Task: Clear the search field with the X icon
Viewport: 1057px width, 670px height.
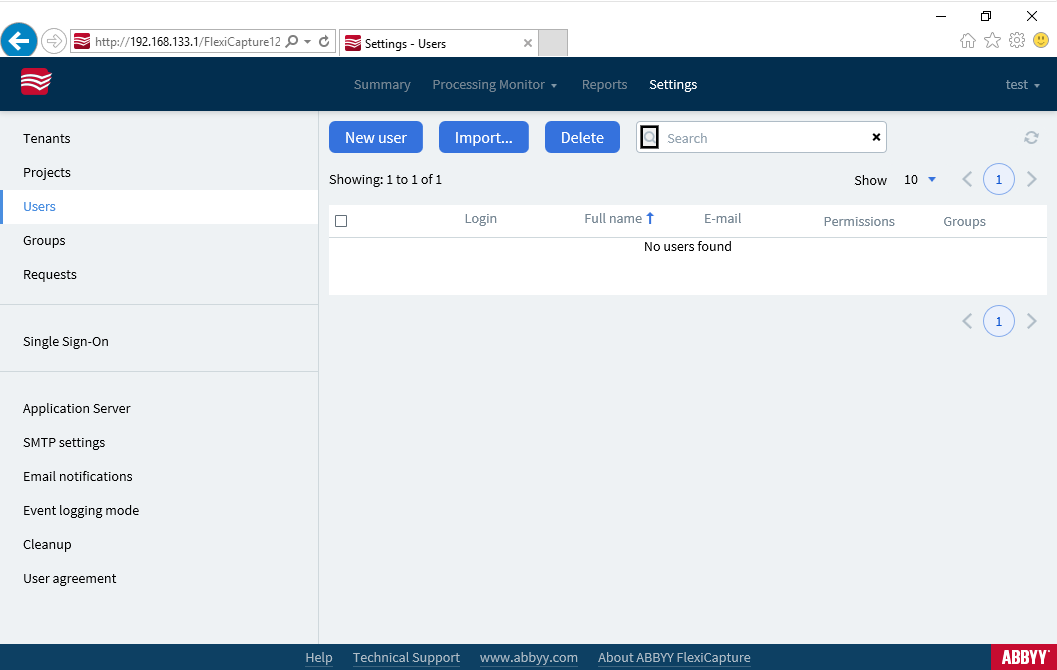Action: tap(876, 137)
